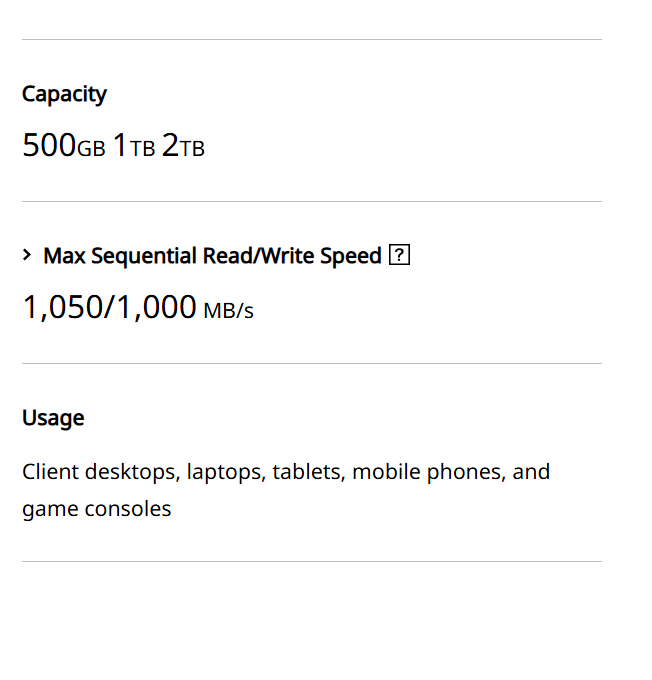Viewport: 652px width, 680px height.
Task: Click the 1,050 read speed number
Action: 59,308
